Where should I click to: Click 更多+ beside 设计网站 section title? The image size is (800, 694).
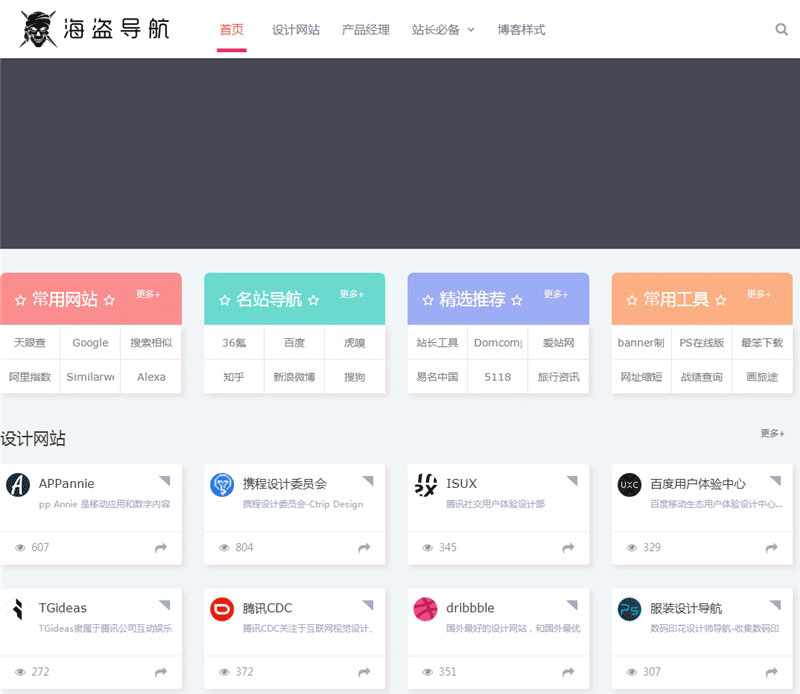(x=772, y=433)
